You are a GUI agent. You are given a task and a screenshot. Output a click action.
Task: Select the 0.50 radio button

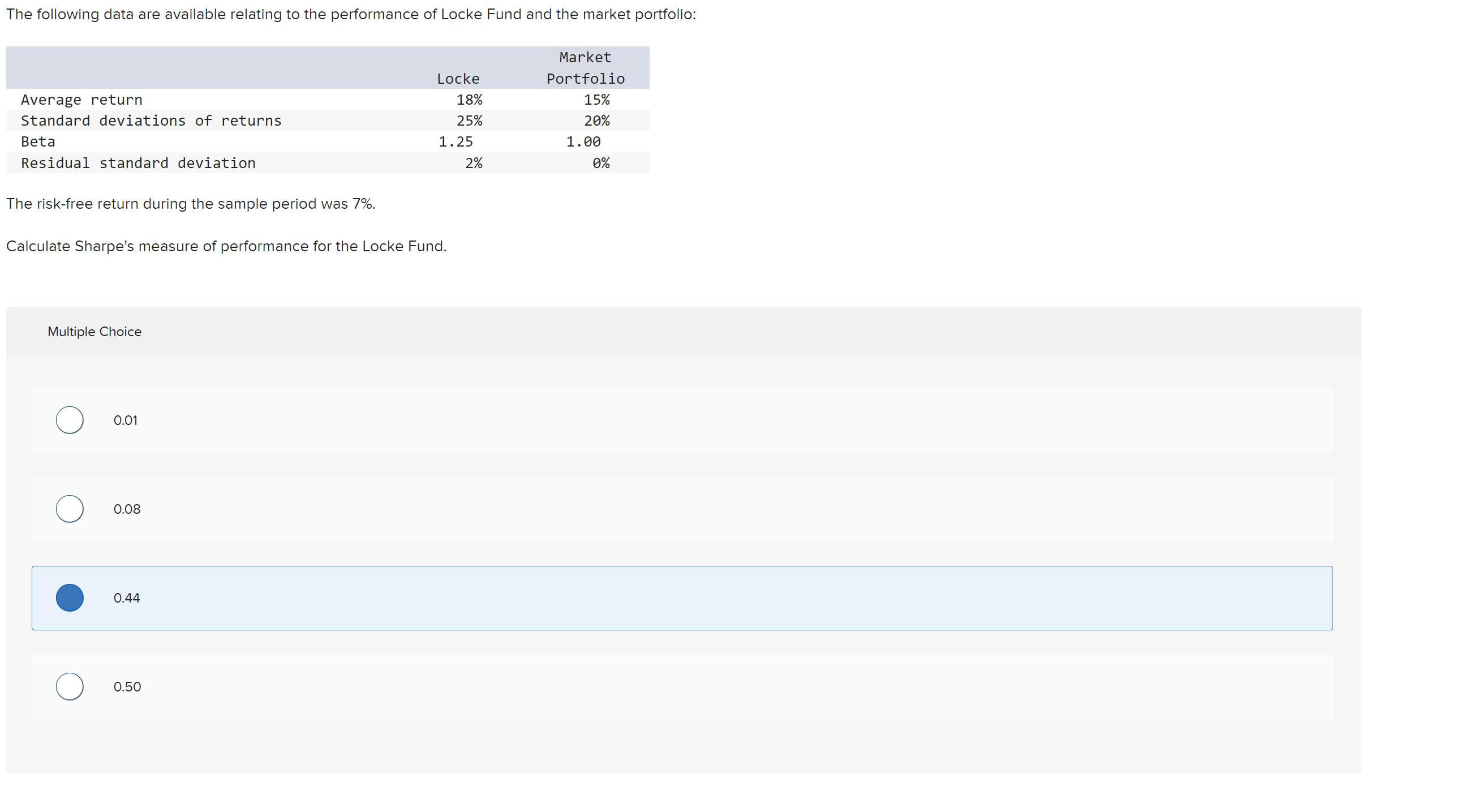pyautogui.click(x=70, y=686)
